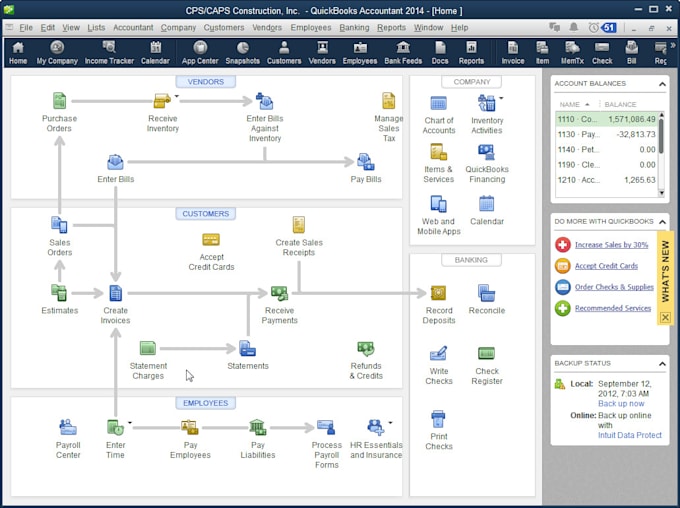Expand HR Essentials dropdown arrow
The height and width of the screenshot is (508, 680).
coord(390,422)
